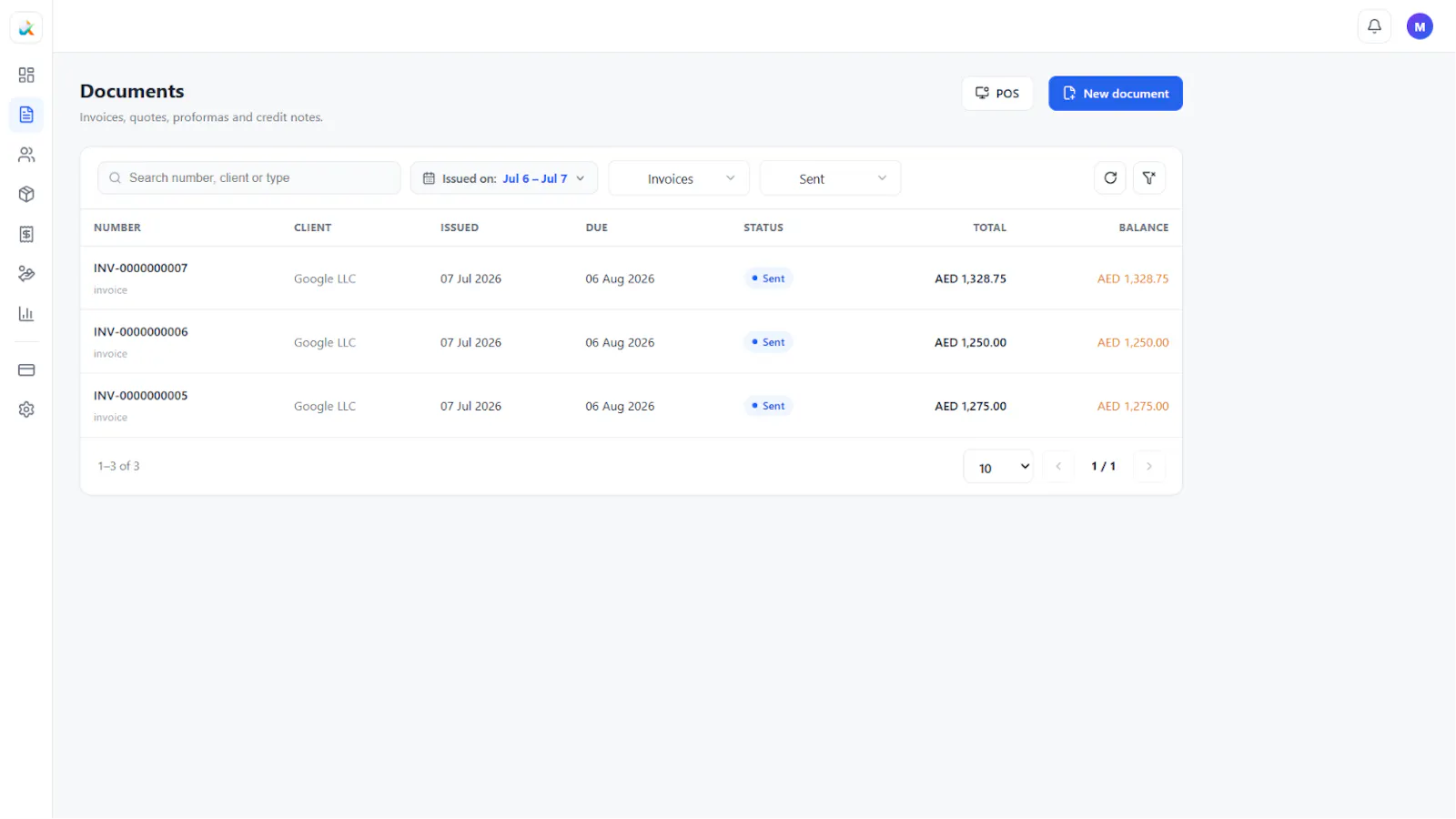Open the credit card icon in sidebar
The image size is (1456, 819).
(x=26, y=370)
